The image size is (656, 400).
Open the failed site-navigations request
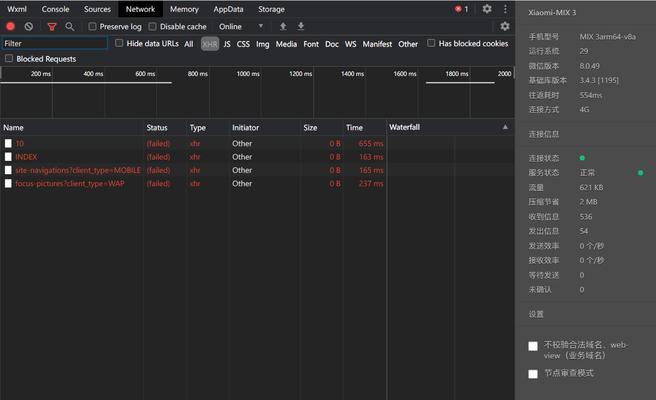[78, 170]
